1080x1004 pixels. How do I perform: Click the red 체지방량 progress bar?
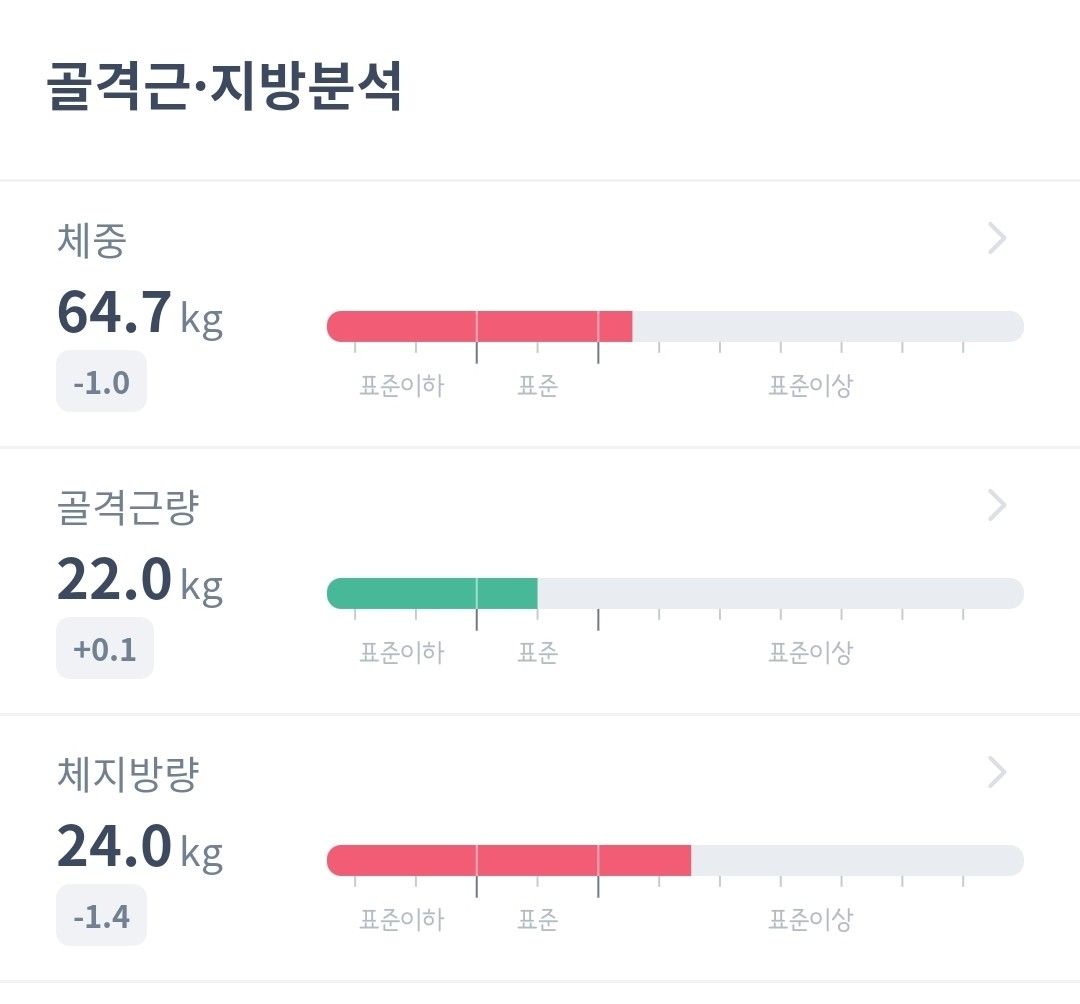click(x=509, y=860)
